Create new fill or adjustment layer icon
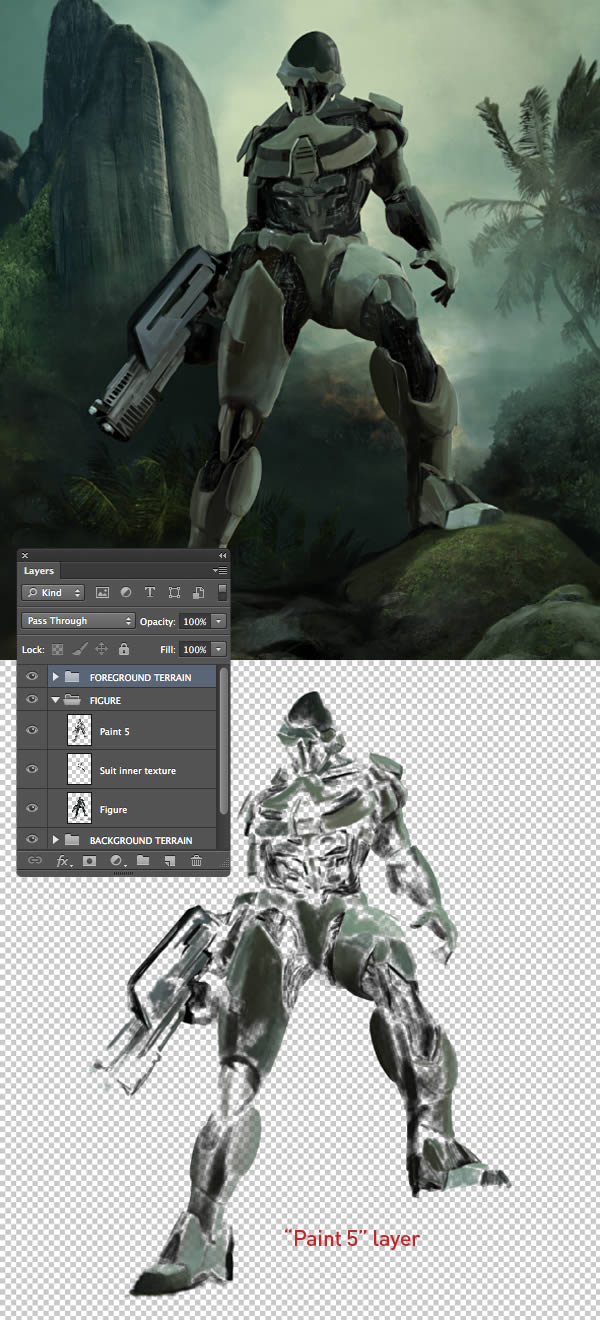The height and width of the screenshot is (1320, 600). coord(116,860)
